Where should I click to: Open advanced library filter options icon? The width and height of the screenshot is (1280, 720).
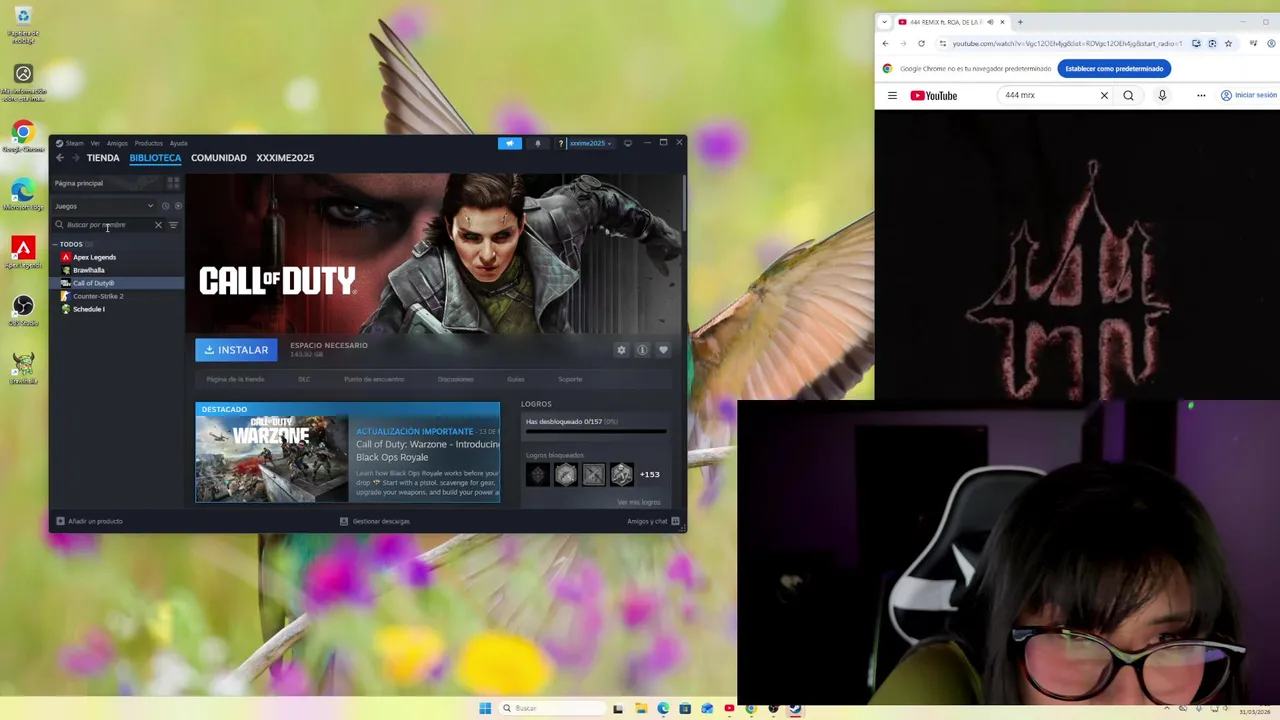(173, 225)
